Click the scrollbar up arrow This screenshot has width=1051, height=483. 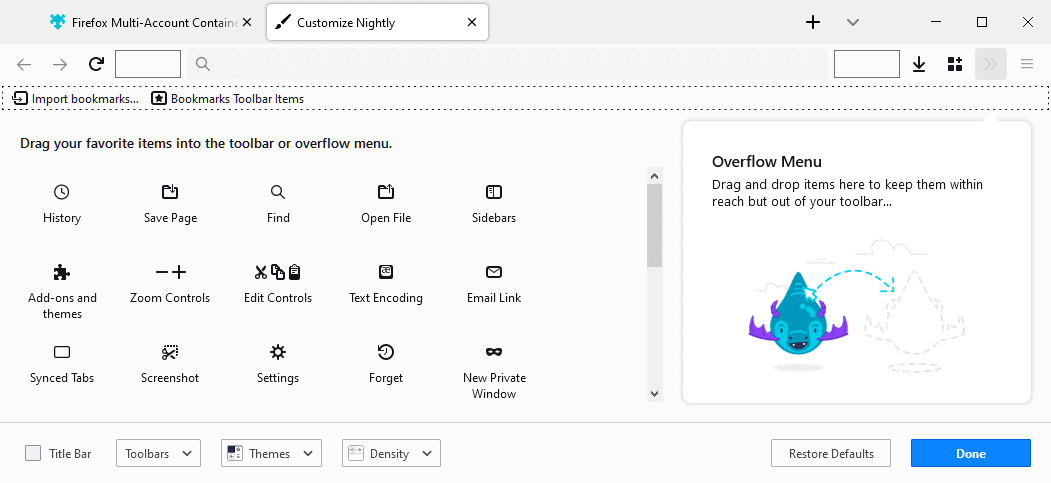tap(655, 176)
